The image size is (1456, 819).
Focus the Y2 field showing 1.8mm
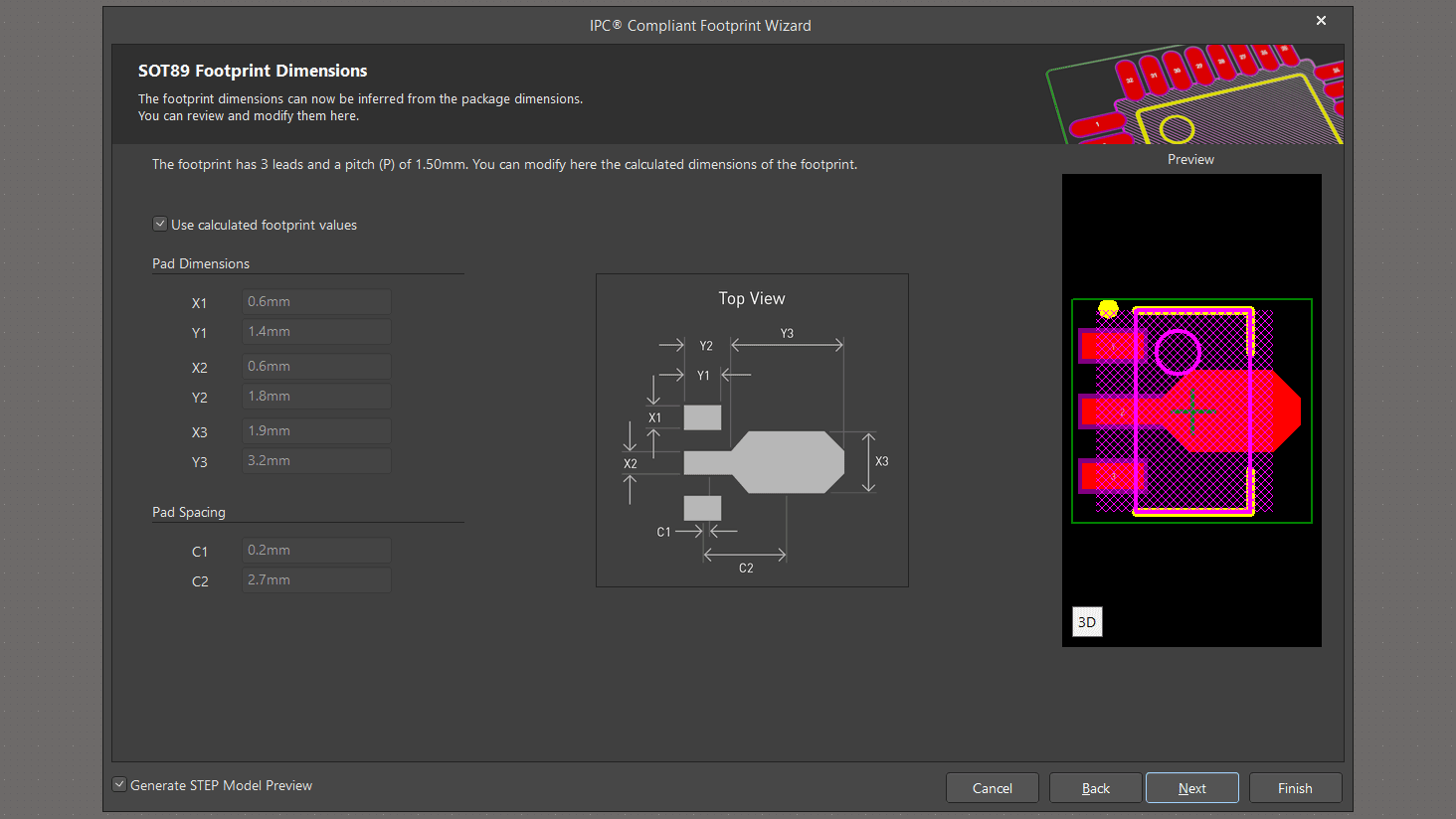point(316,397)
